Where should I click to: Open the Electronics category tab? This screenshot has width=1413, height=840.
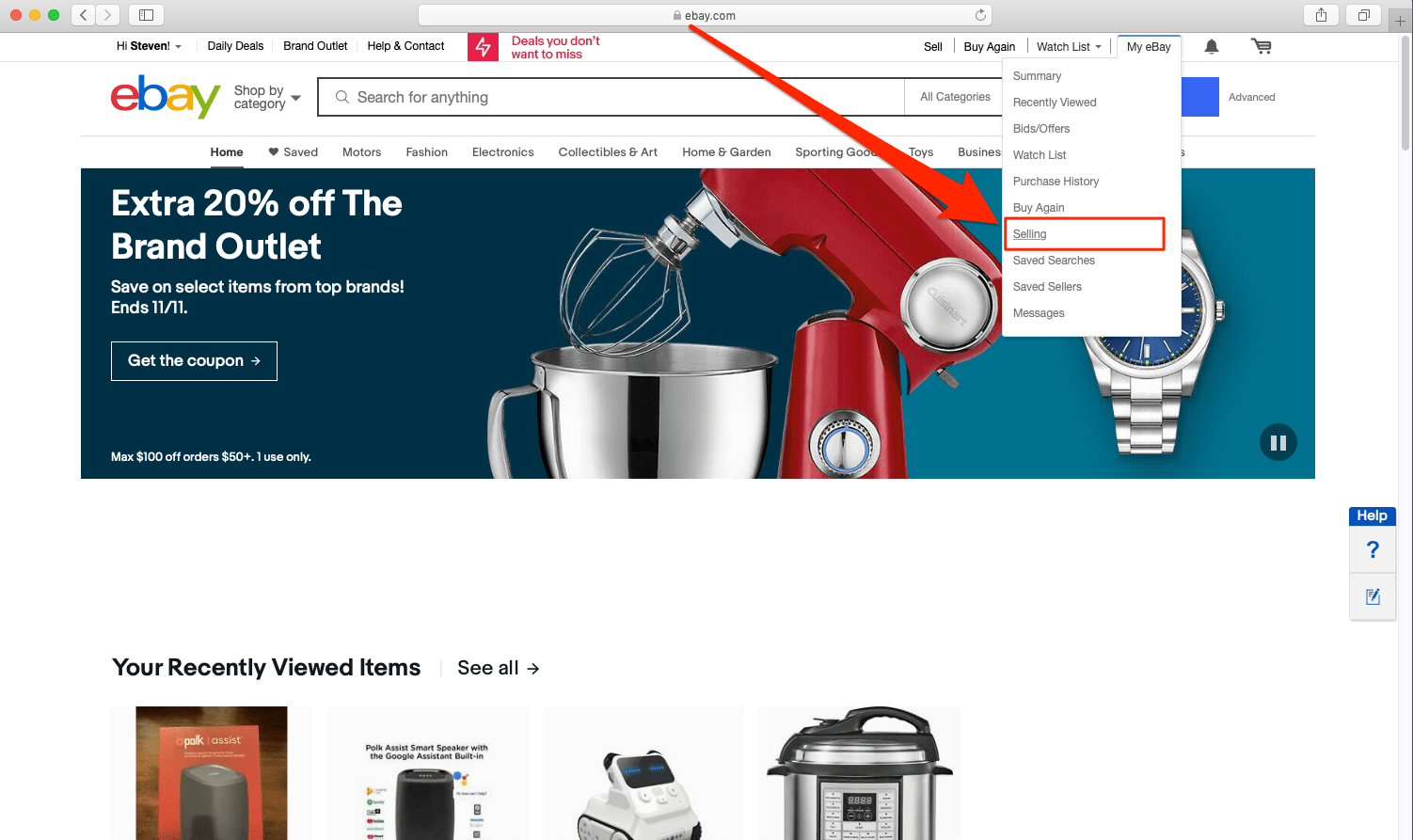pyautogui.click(x=502, y=152)
